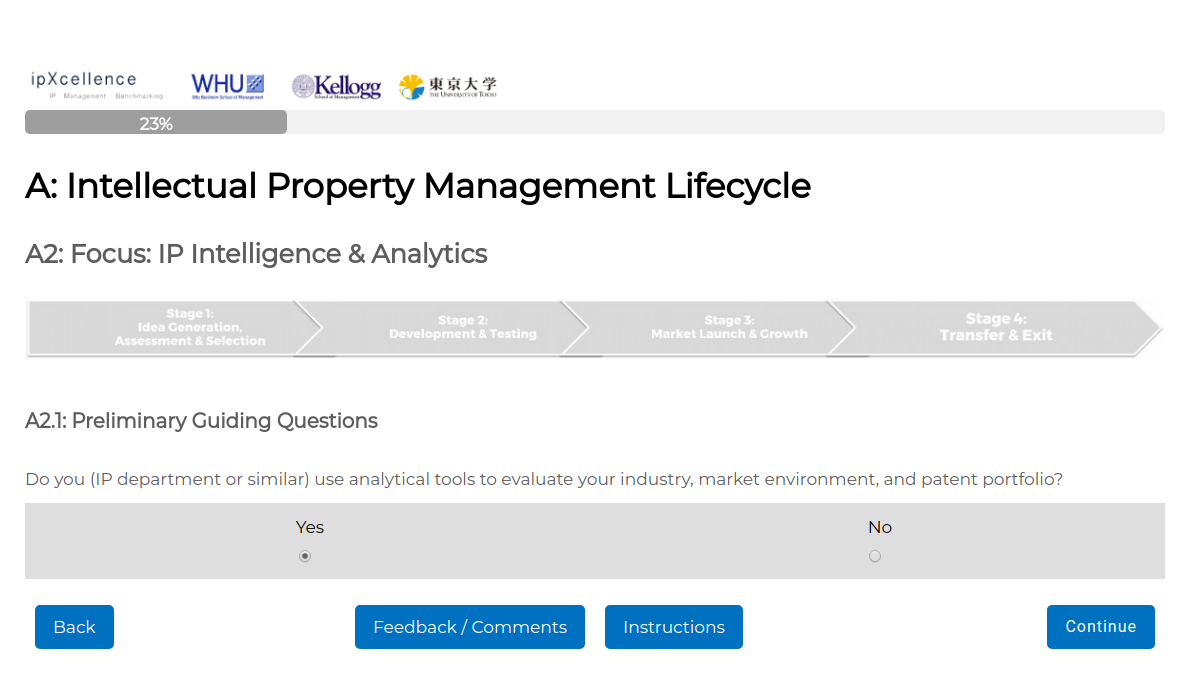
Task: Click the heading 'A: Intellectual Property Management Lifecycle'
Action: 418,186
